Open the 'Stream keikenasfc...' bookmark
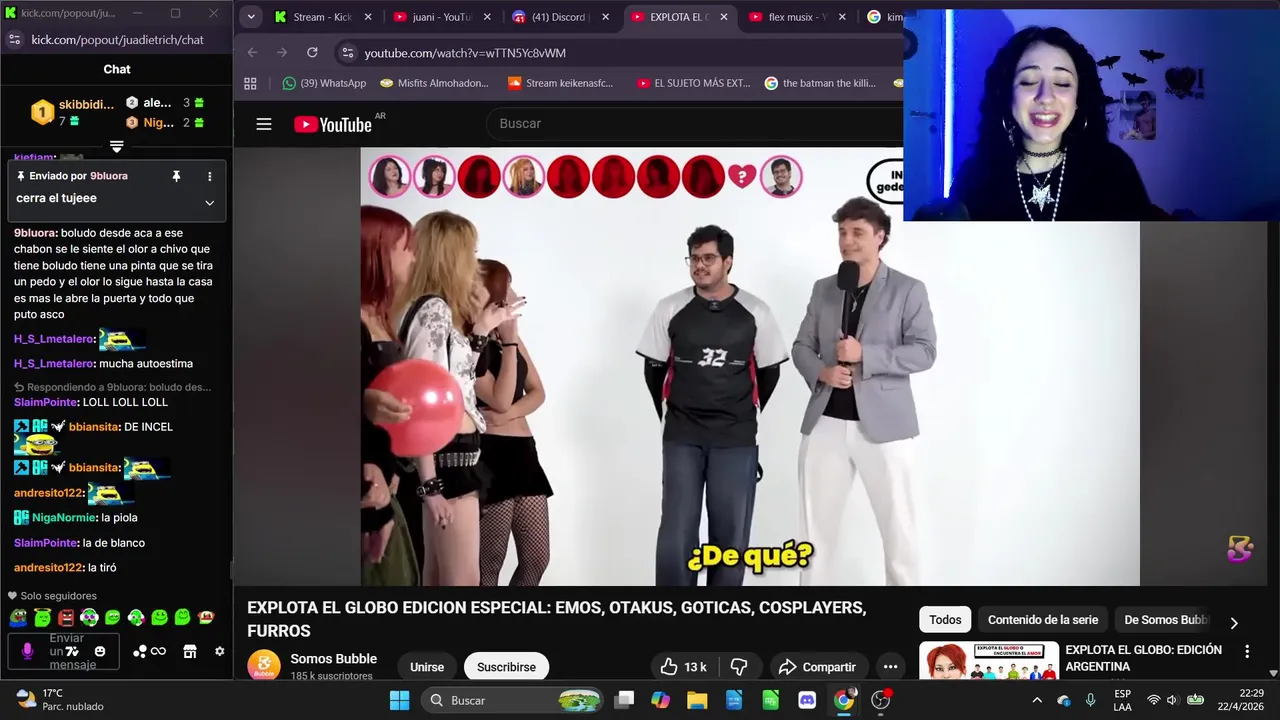This screenshot has height=720, width=1280. coord(560,83)
